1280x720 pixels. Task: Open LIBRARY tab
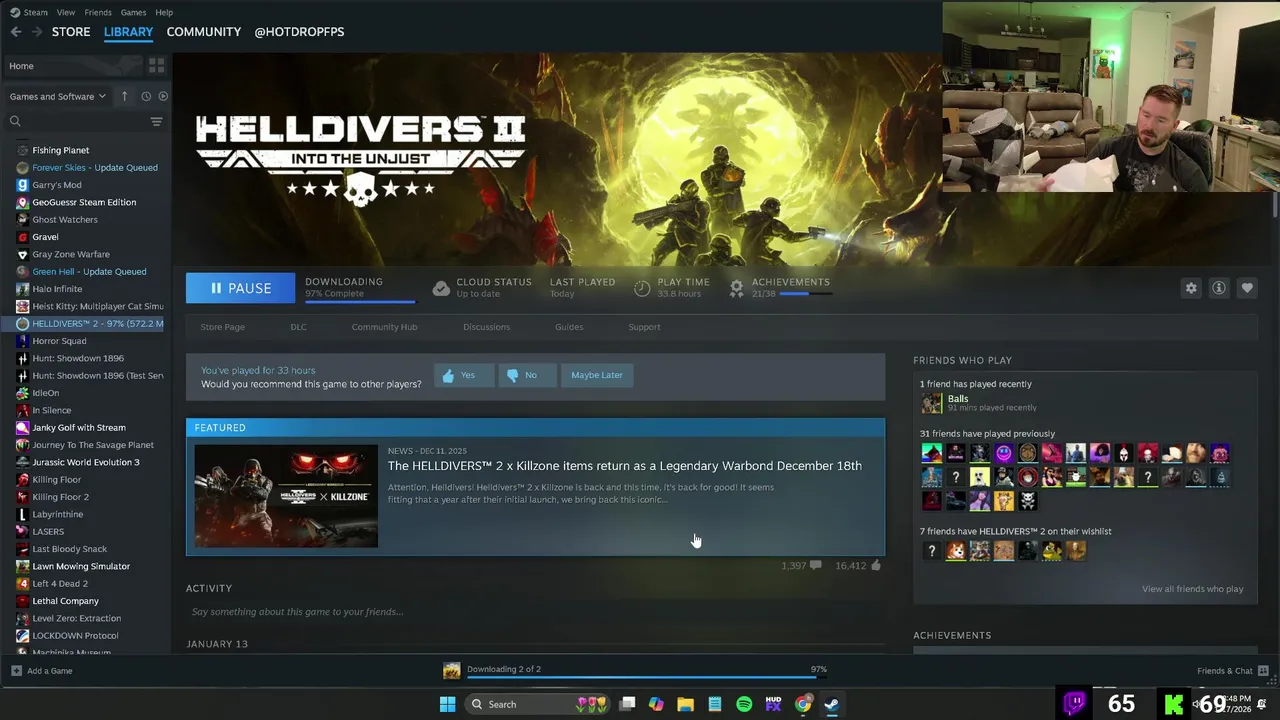point(128,32)
